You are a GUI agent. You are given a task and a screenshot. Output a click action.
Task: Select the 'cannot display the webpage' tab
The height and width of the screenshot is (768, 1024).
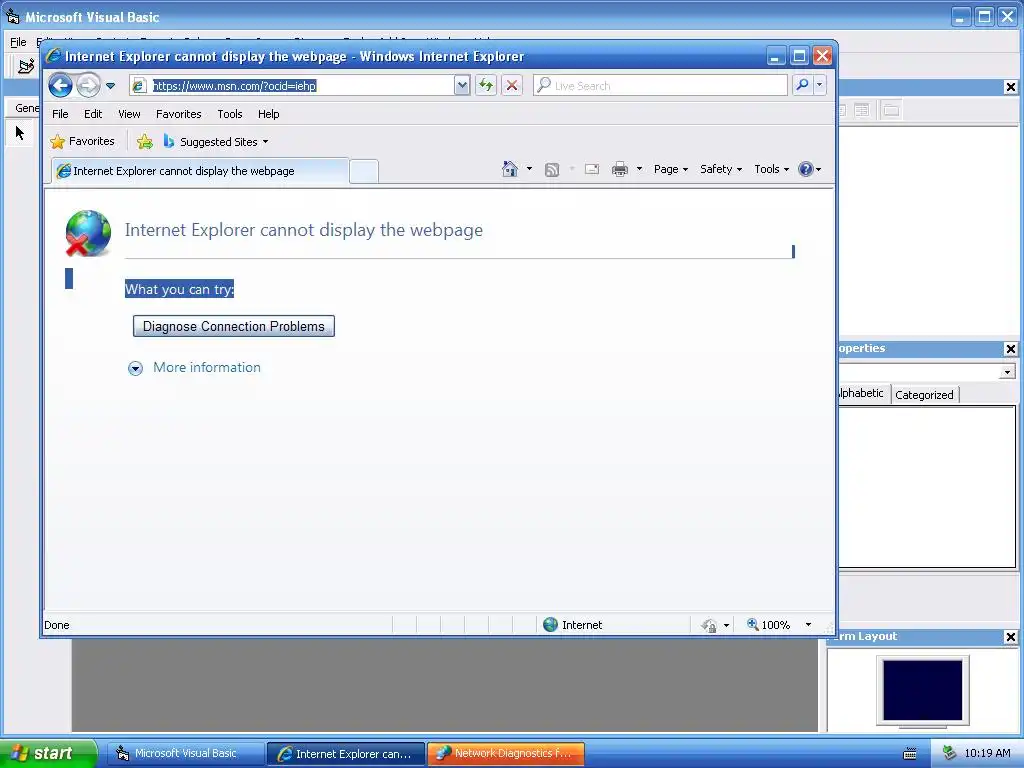[x=200, y=171]
